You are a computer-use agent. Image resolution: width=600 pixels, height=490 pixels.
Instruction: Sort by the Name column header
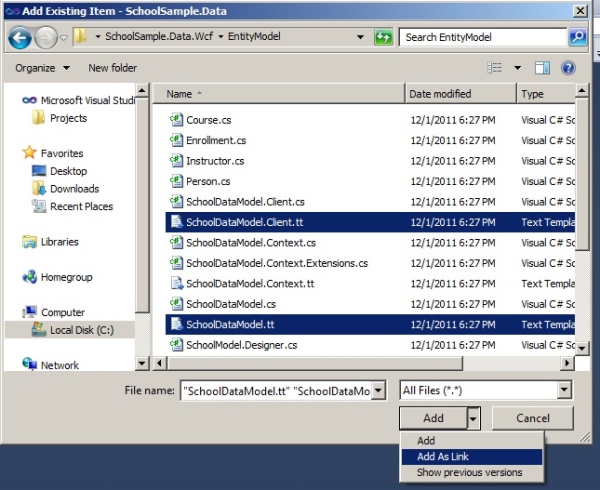279,94
